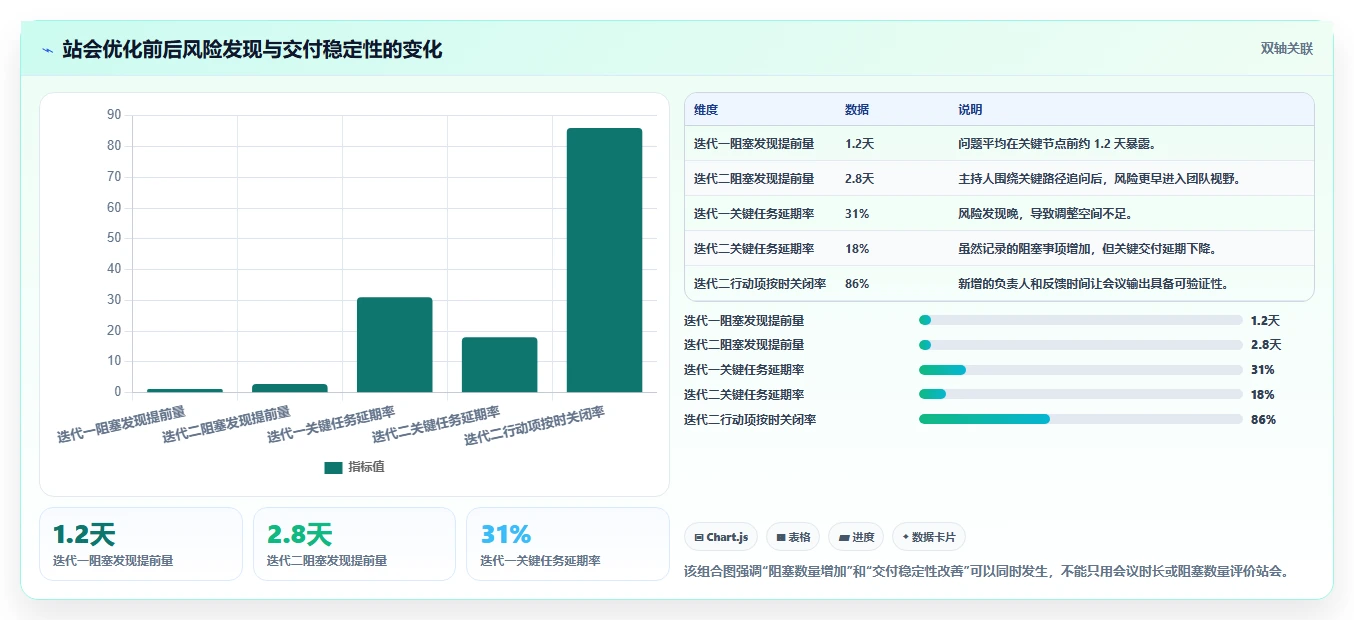
Task: Click the 1.2天 label beside the progress bar
Action: [x=1265, y=321]
